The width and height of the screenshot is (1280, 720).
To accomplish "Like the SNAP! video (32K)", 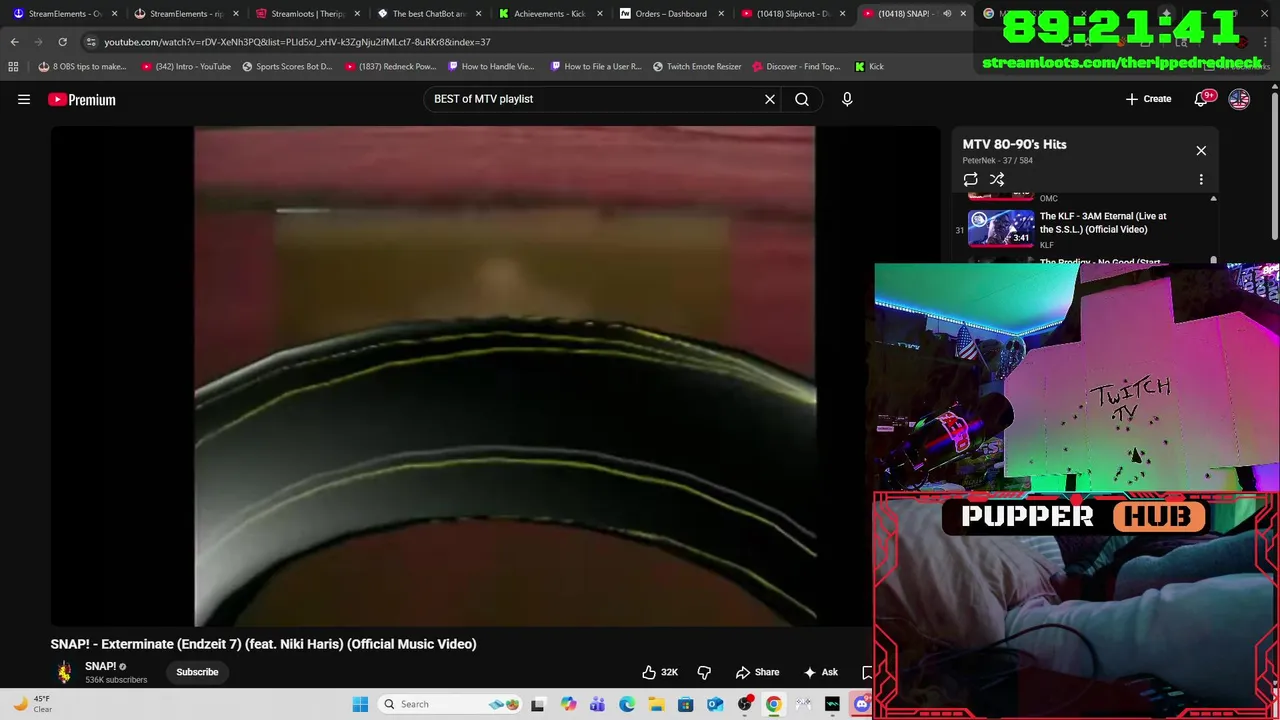I will pos(660,672).
